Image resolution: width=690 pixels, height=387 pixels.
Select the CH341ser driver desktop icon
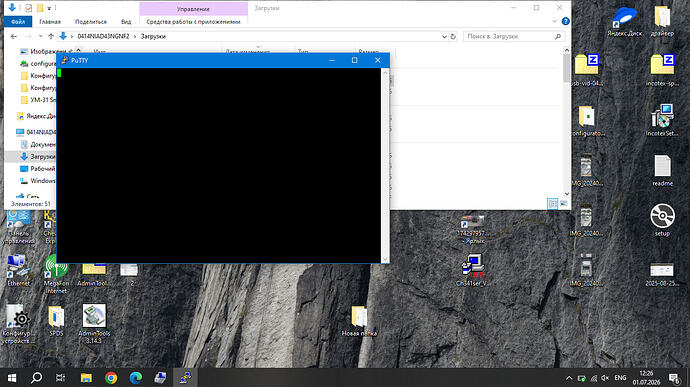[472, 270]
